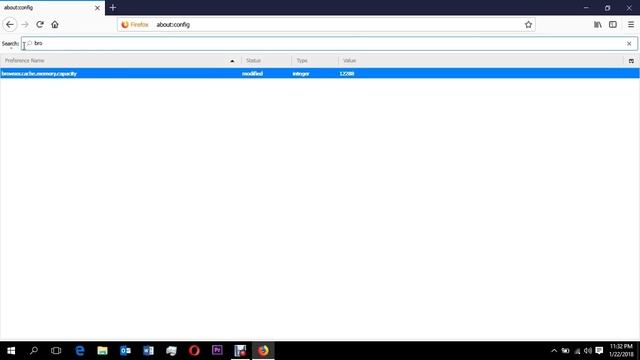Screen dimensions: 640x360
Task: Open Windows taskbar search
Action: tap(34, 351)
